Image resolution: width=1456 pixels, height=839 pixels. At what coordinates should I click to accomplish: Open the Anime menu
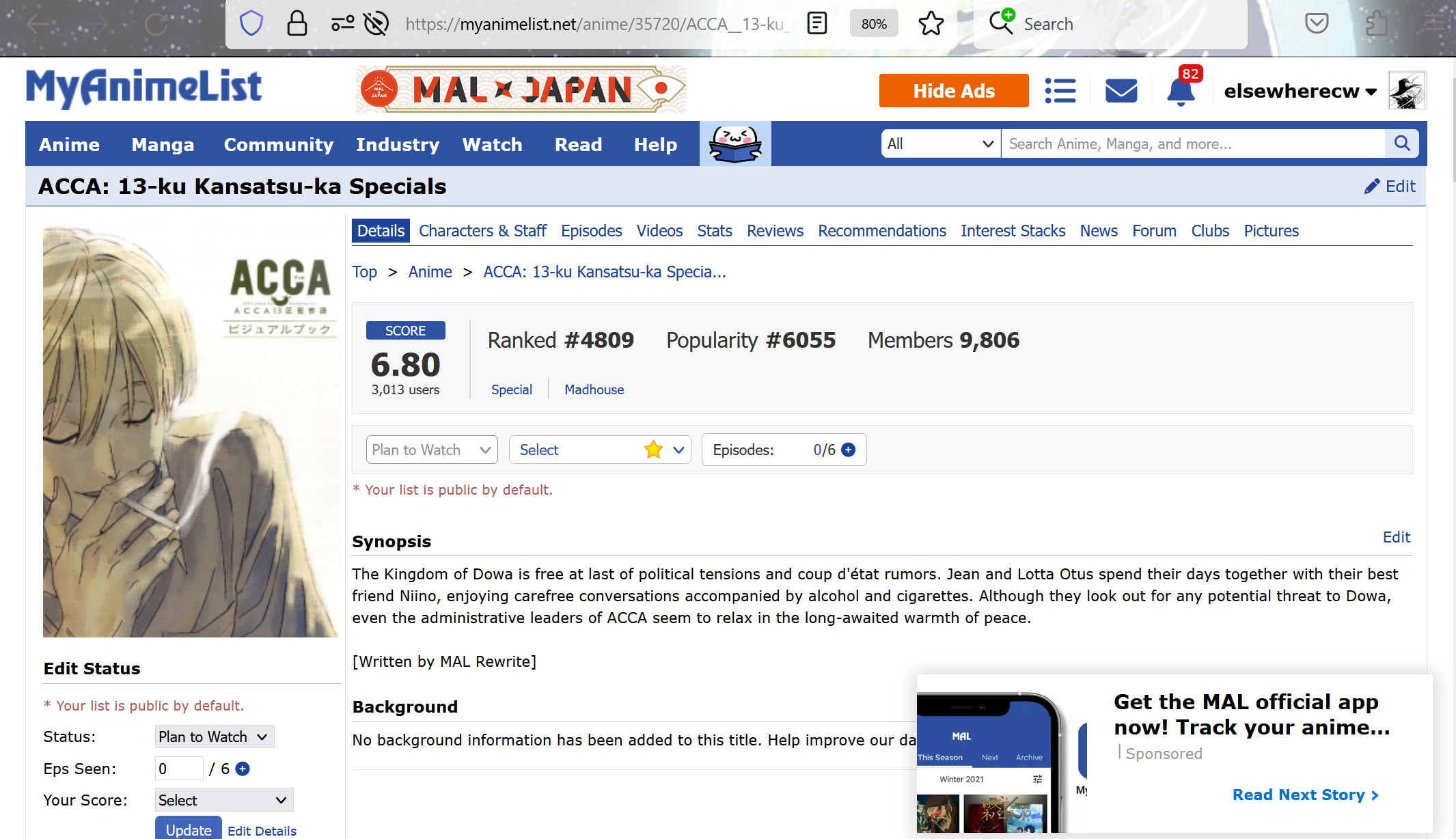pos(69,144)
